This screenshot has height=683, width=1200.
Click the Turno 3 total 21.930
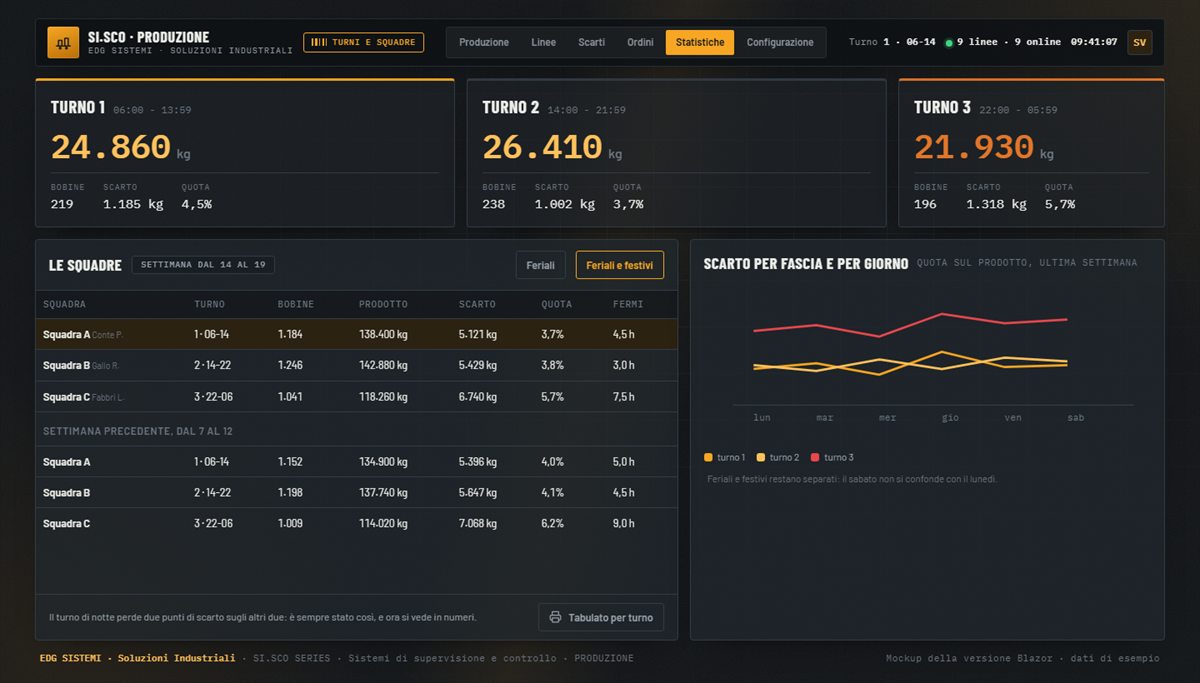click(x=974, y=147)
